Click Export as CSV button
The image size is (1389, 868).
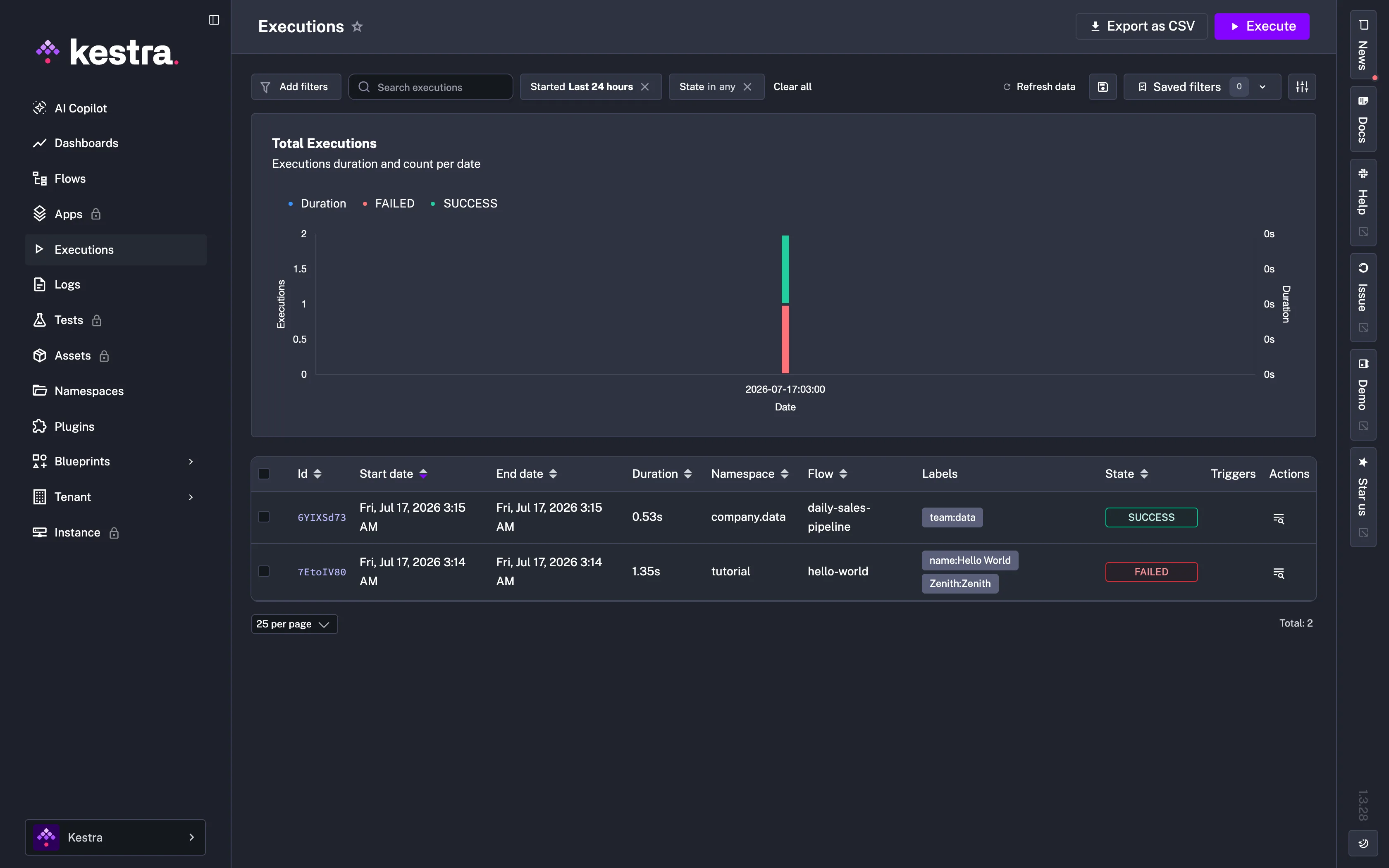tap(1141, 26)
